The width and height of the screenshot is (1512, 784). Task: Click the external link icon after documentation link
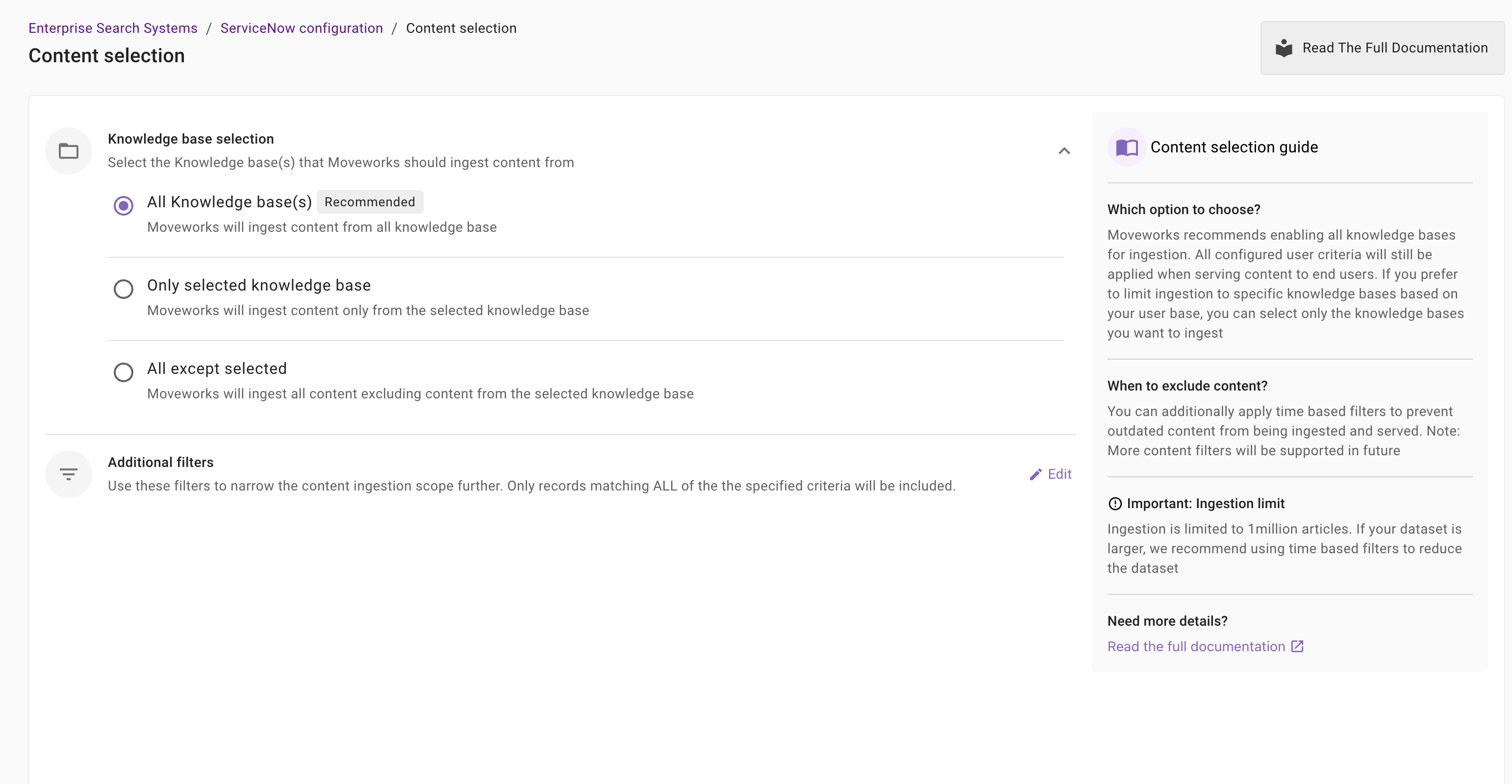(1297, 646)
